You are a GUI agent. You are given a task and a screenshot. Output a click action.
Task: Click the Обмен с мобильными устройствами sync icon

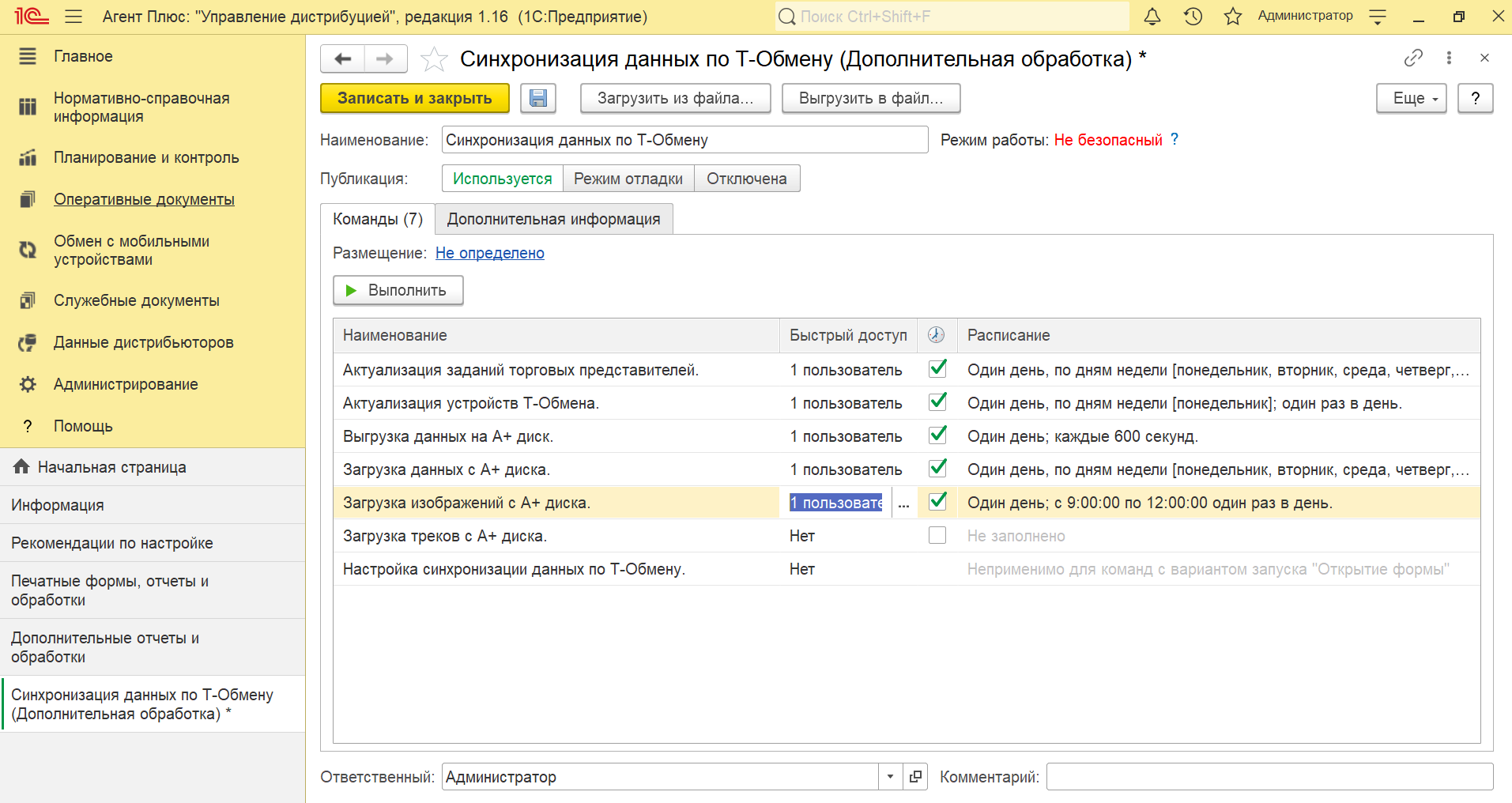[28, 250]
